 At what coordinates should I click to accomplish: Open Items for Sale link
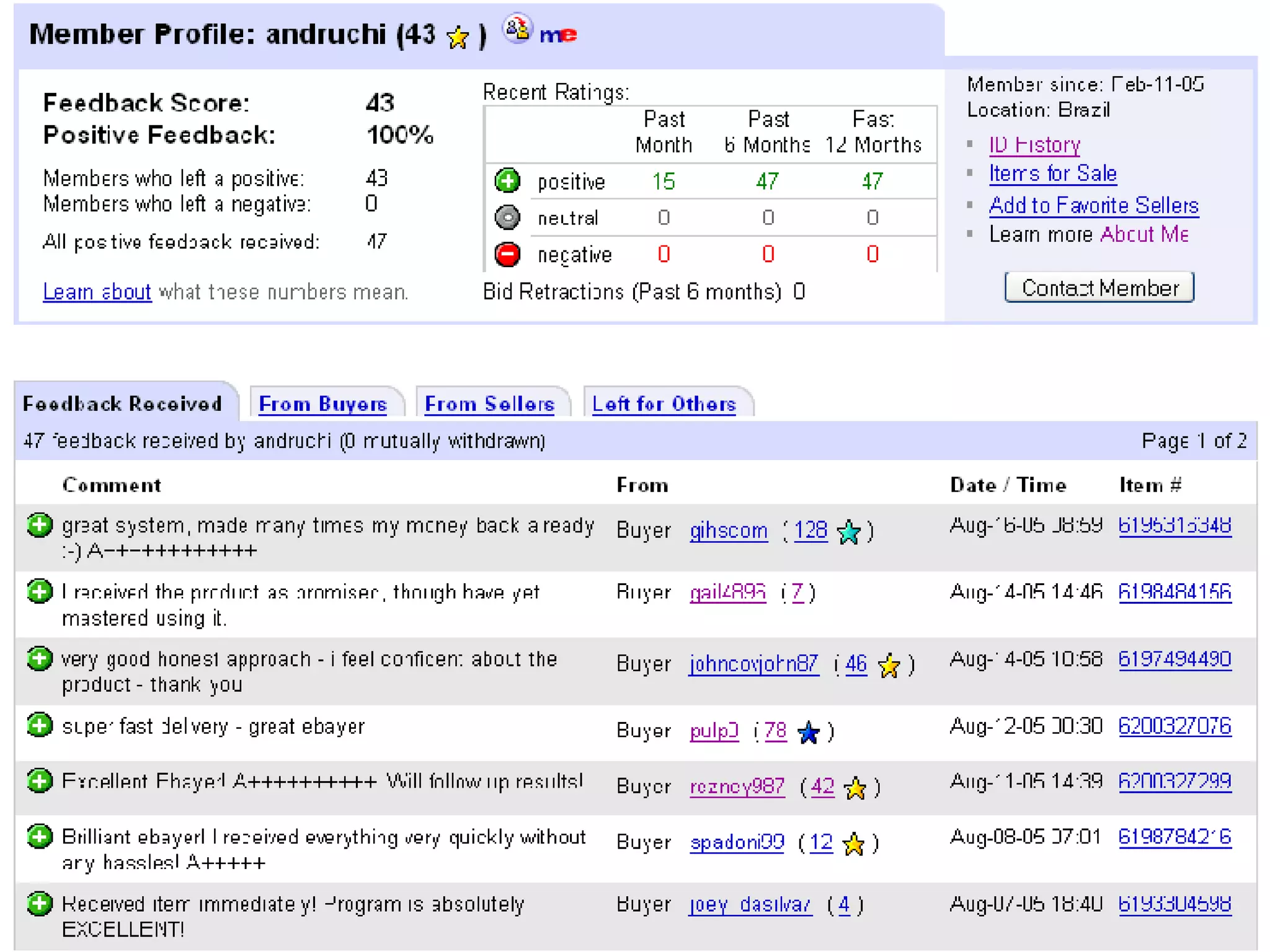[x=1052, y=174]
